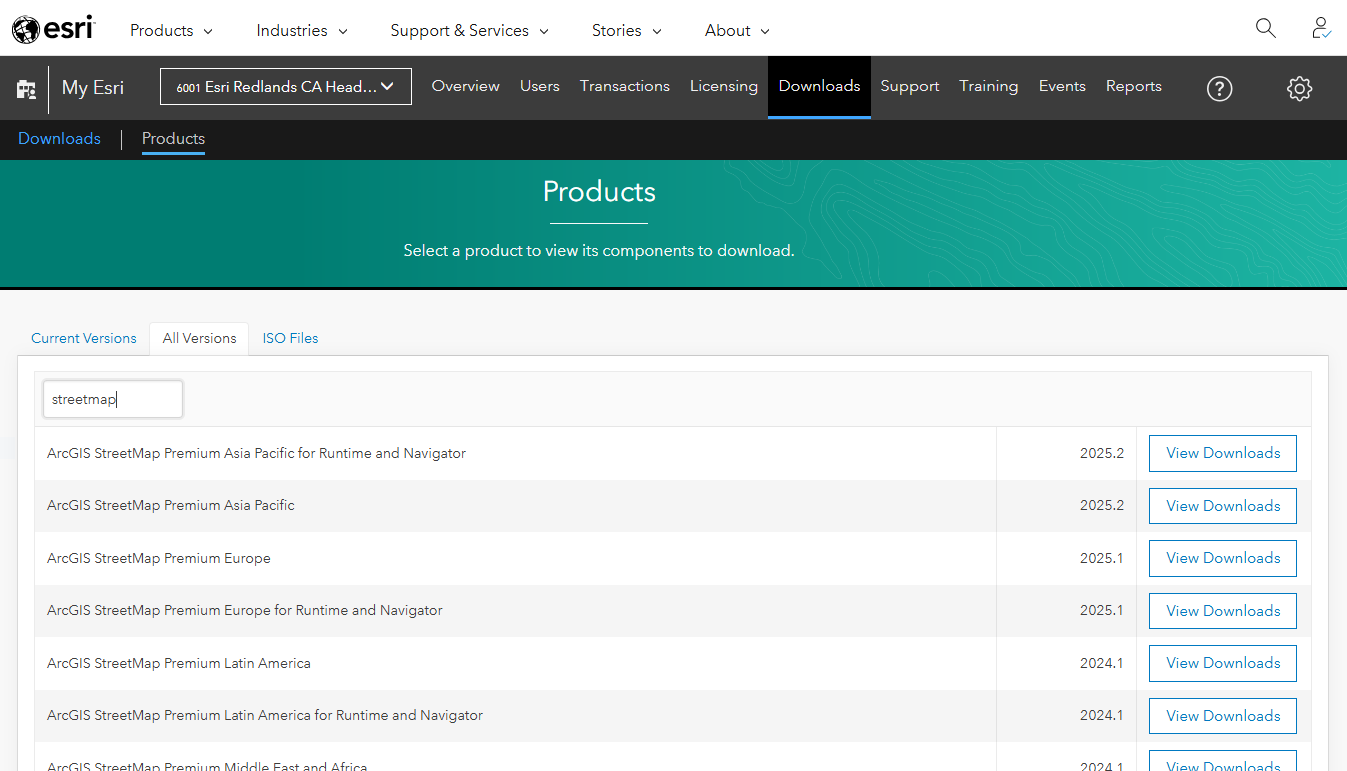View Downloads for StreetMap Premium Asia Pacific 2025.2
The height and width of the screenshot is (771, 1347).
[1223, 506]
